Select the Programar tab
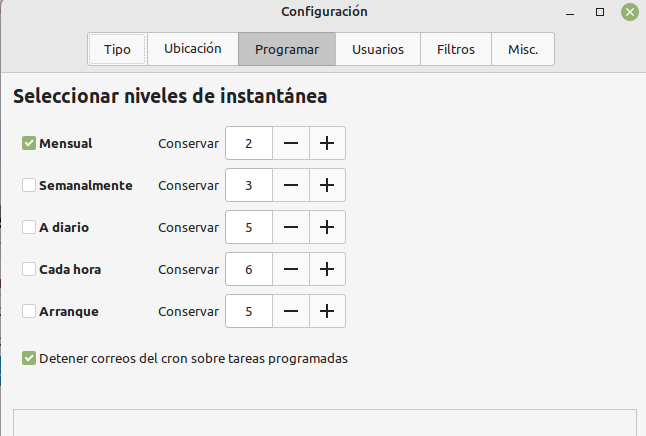 pos(287,49)
